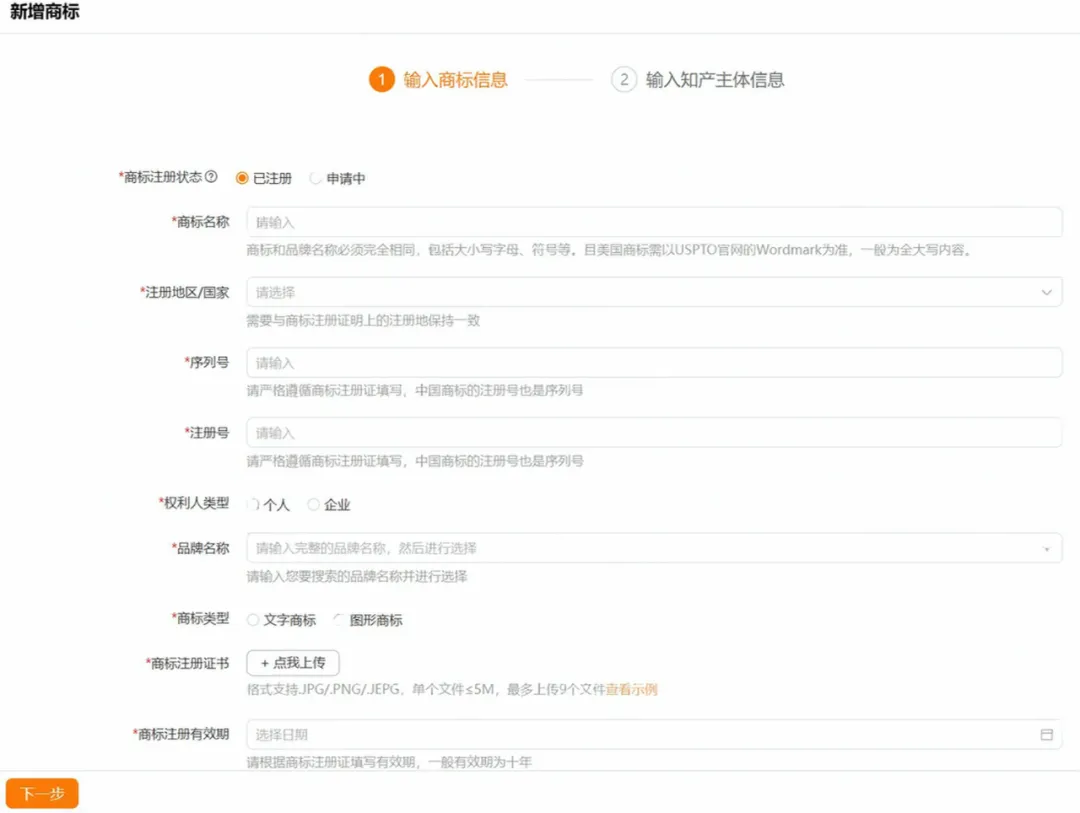
Task: Click calendar icon in 商标注册有效期 field
Action: [x=1046, y=734]
